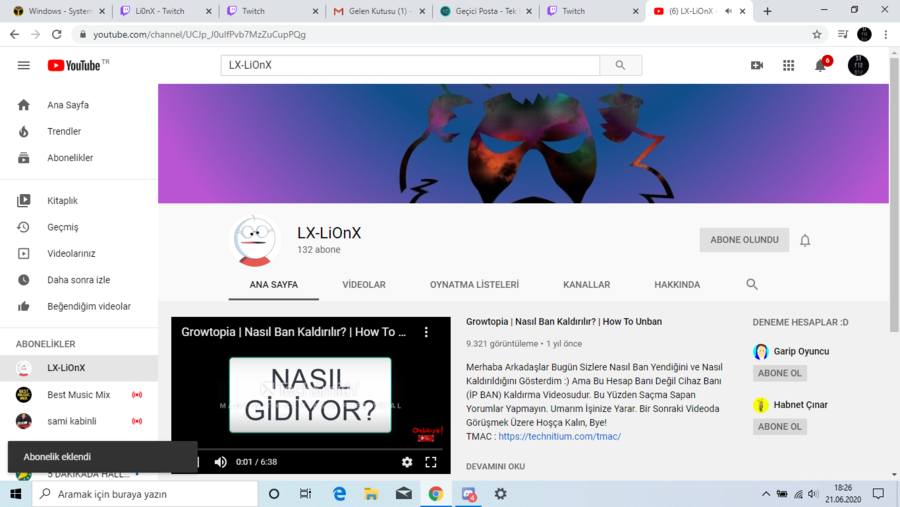This screenshot has width=900, height=507.
Task: Open the YouTube hamburger guide menu
Action: coord(24,65)
